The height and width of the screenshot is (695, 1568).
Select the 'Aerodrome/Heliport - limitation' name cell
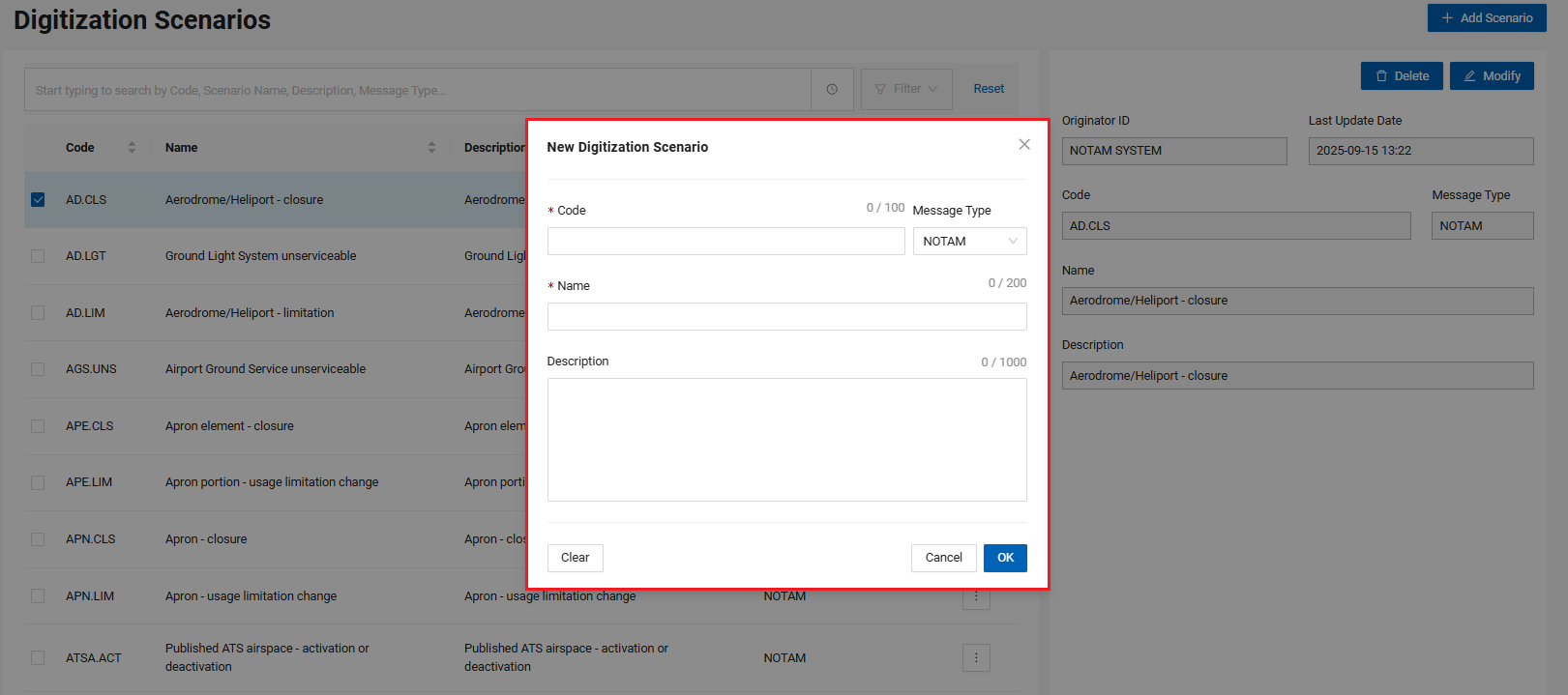tap(250, 313)
